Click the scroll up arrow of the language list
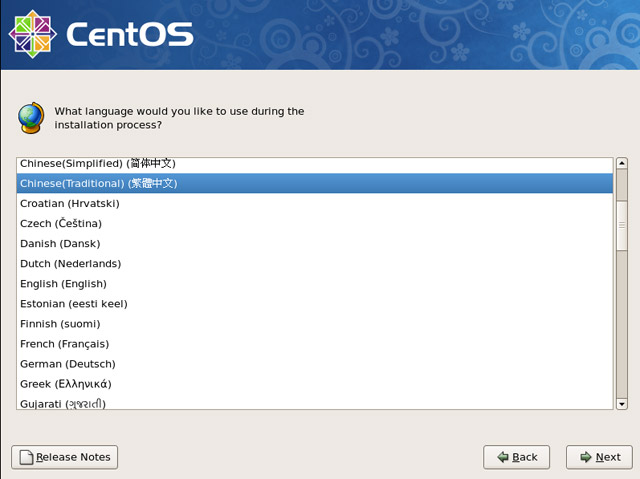Viewport: 640px width, 479px height. click(622, 163)
